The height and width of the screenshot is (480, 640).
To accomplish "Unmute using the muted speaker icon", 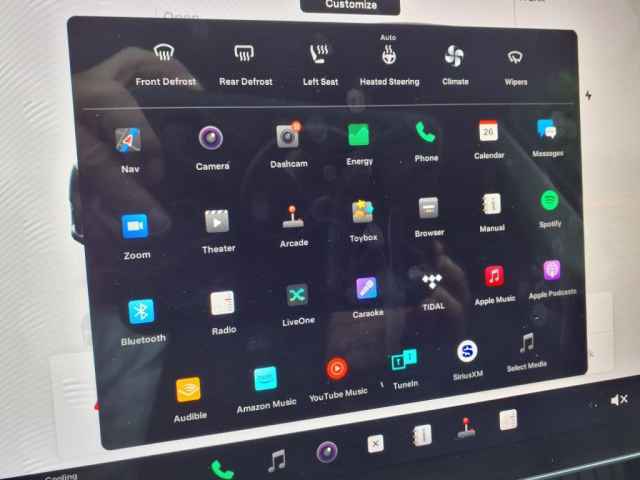I will click(x=619, y=400).
